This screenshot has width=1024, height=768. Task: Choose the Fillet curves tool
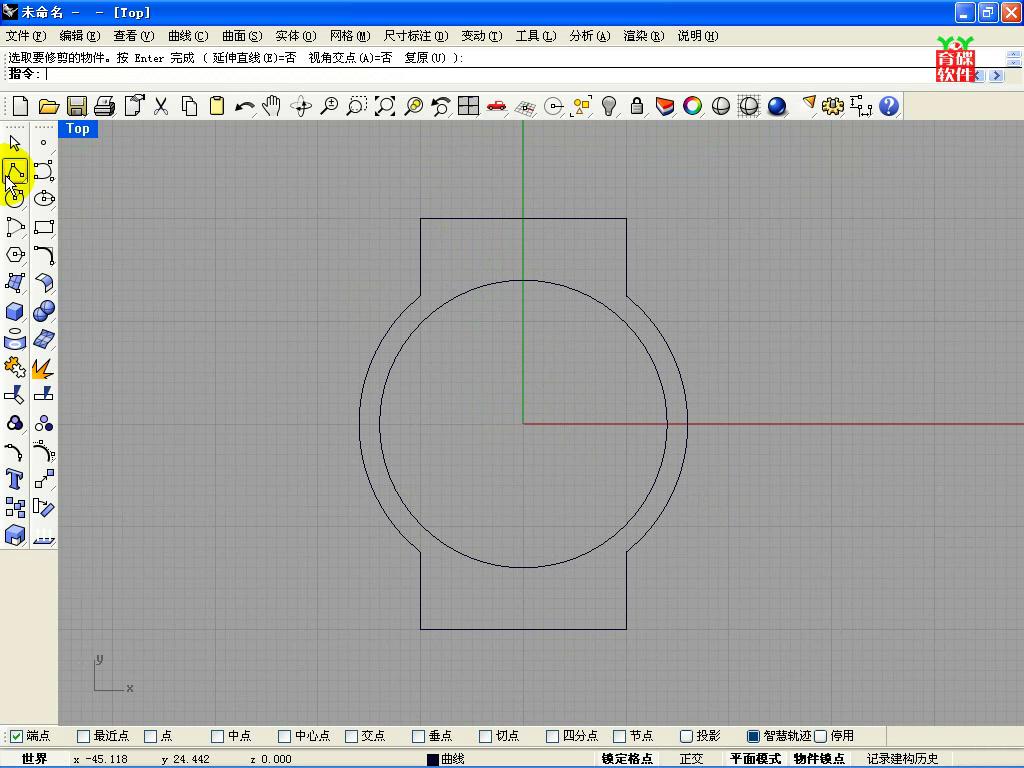[44, 255]
